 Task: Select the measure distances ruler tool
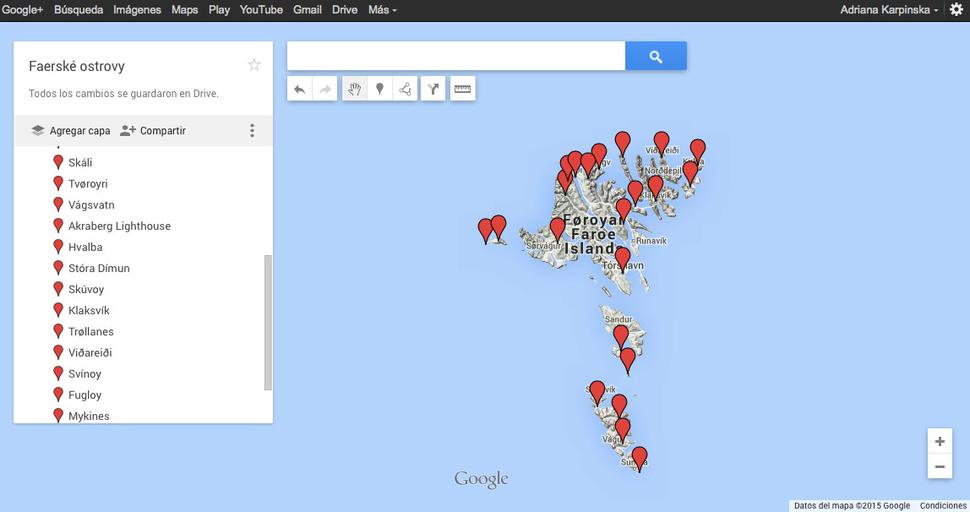pyautogui.click(x=463, y=89)
